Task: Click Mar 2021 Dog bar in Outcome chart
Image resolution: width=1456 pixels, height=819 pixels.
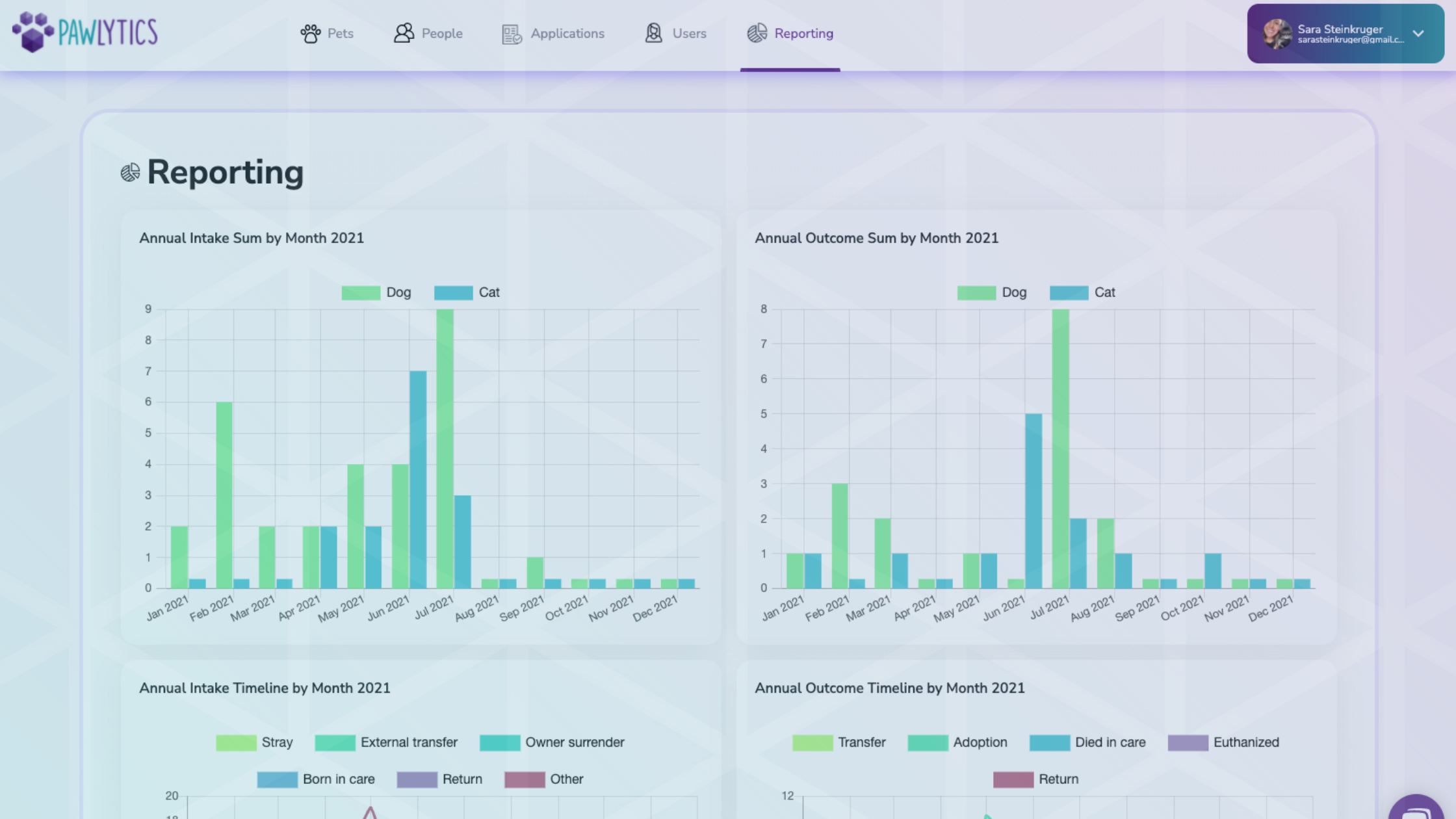Action: pyautogui.click(x=883, y=553)
